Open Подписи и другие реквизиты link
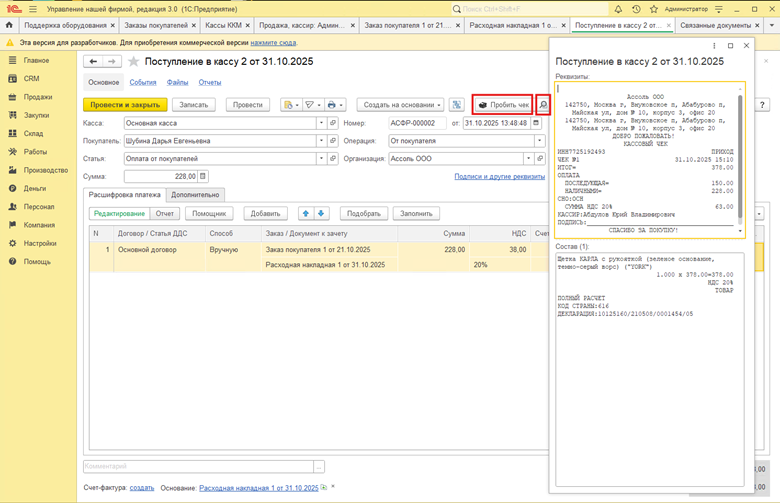 [x=500, y=176]
